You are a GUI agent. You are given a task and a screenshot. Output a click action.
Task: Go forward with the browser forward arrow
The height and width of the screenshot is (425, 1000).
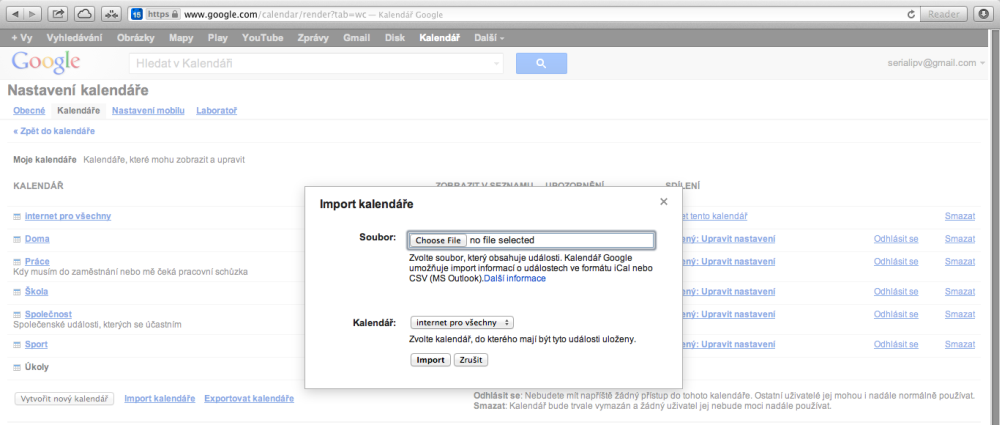(x=33, y=14)
